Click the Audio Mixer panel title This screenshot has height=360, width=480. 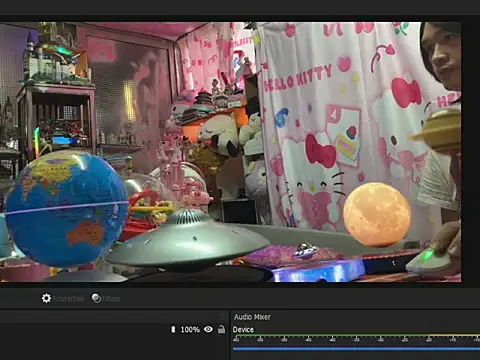(252, 317)
